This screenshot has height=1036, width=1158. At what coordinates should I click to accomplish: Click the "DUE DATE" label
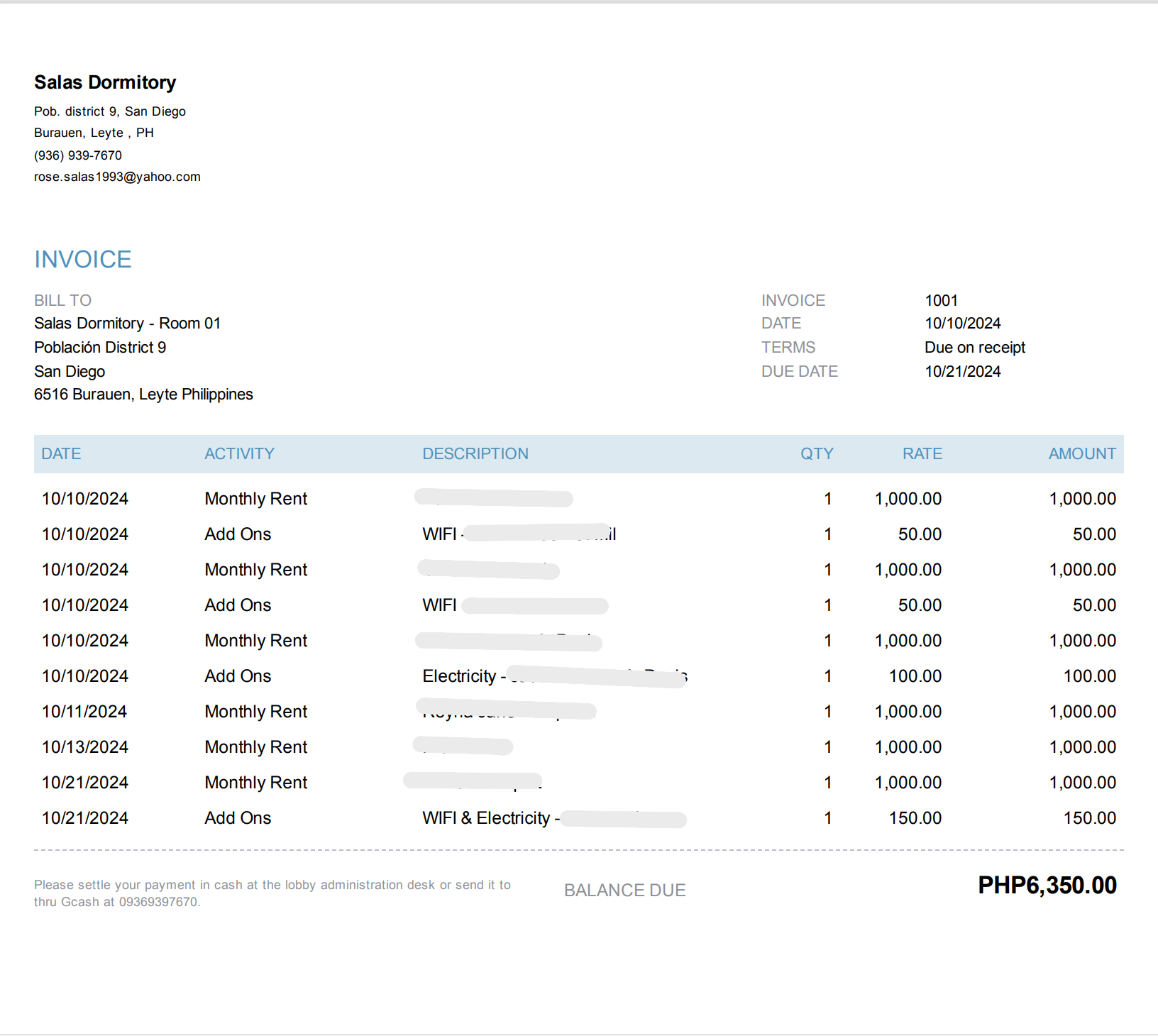[x=800, y=372]
